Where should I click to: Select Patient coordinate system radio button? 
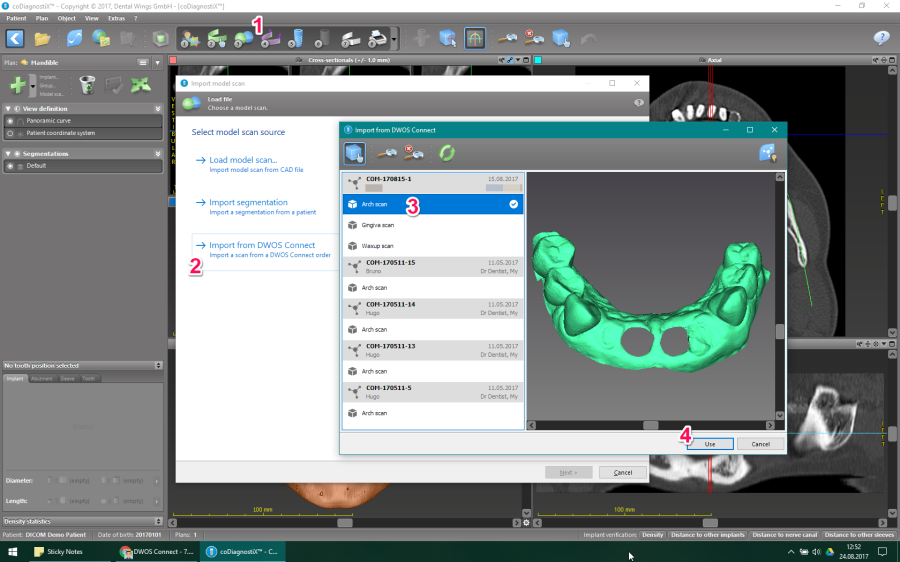click(10, 132)
